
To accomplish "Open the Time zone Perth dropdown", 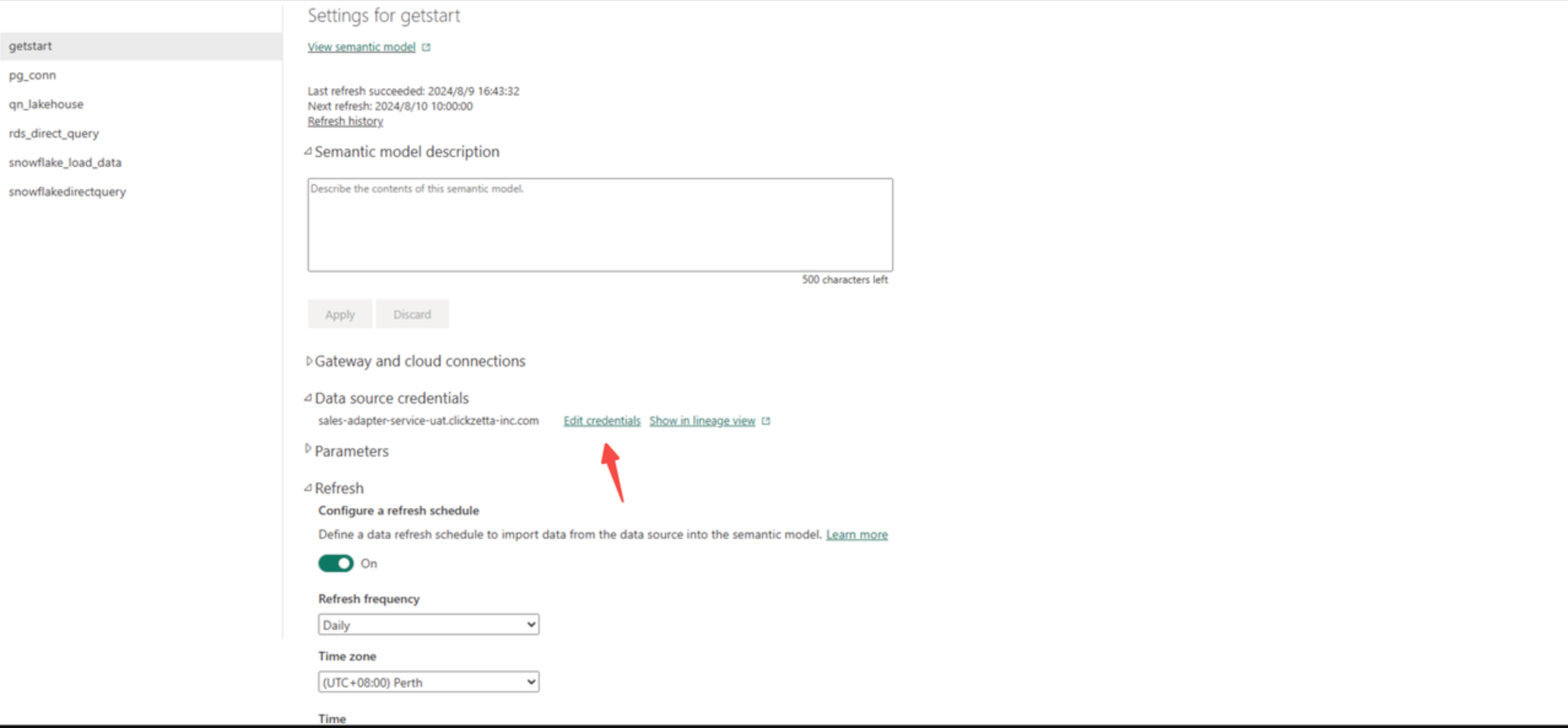I will (x=428, y=682).
